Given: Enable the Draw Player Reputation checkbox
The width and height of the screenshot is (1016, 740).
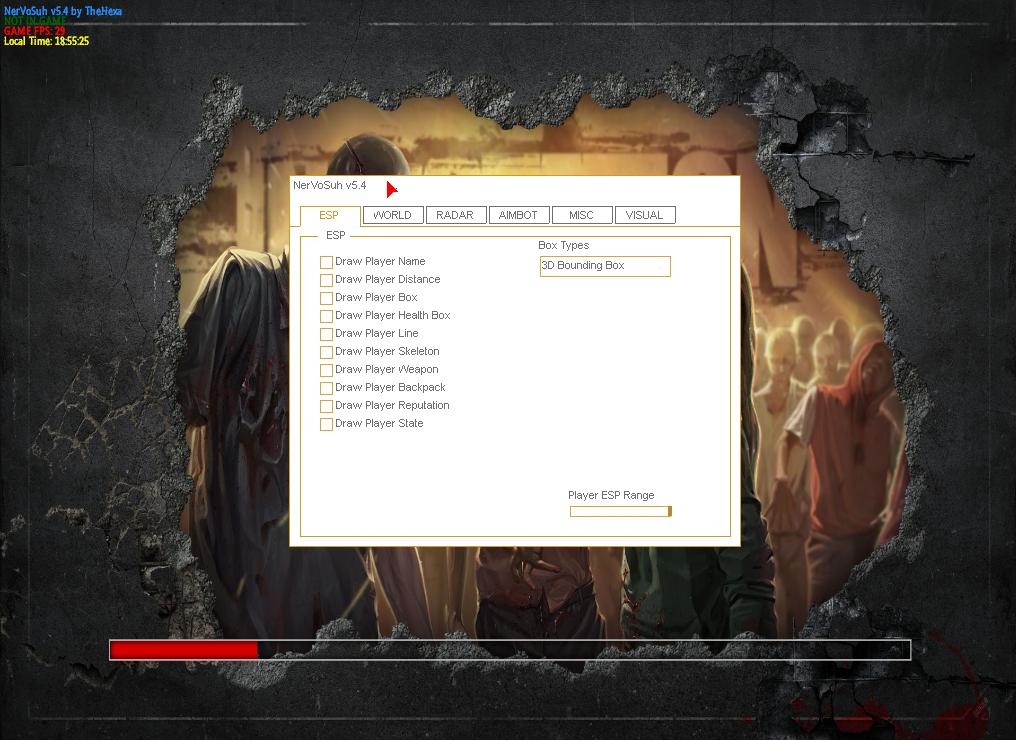Looking at the screenshot, I should pos(327,406).
